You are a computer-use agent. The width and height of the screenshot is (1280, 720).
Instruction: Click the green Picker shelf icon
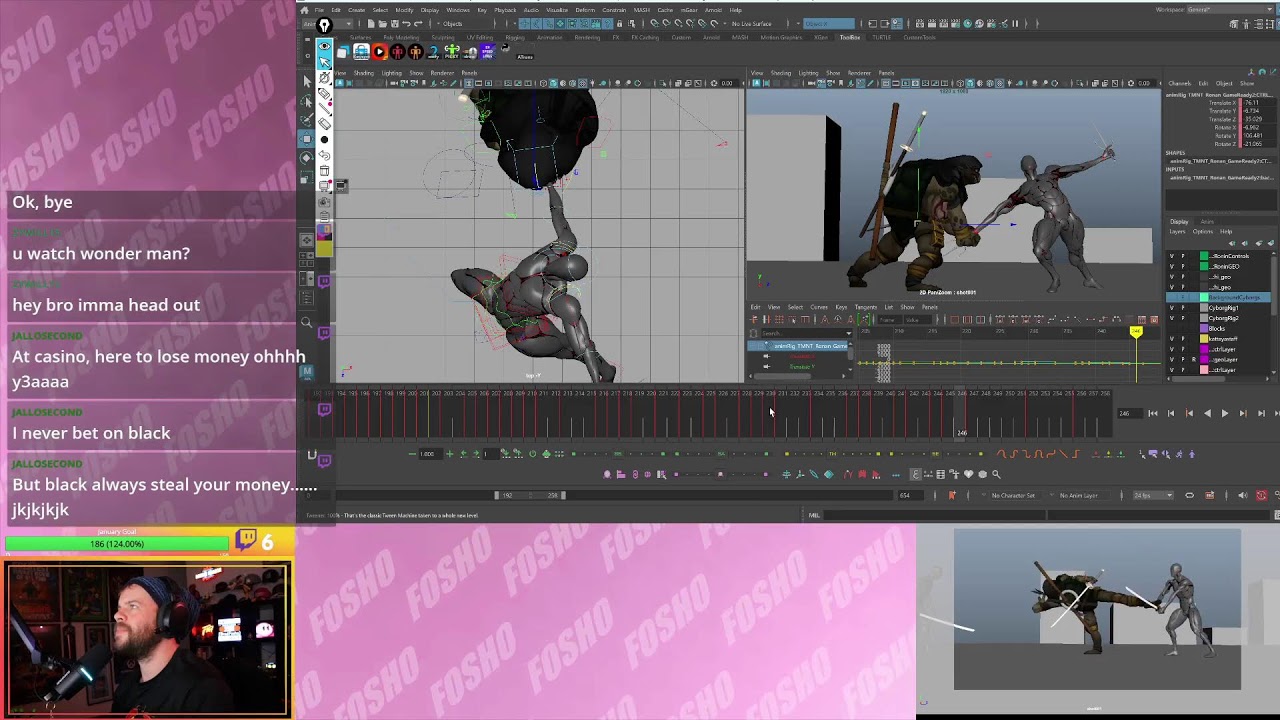point(452,51)
